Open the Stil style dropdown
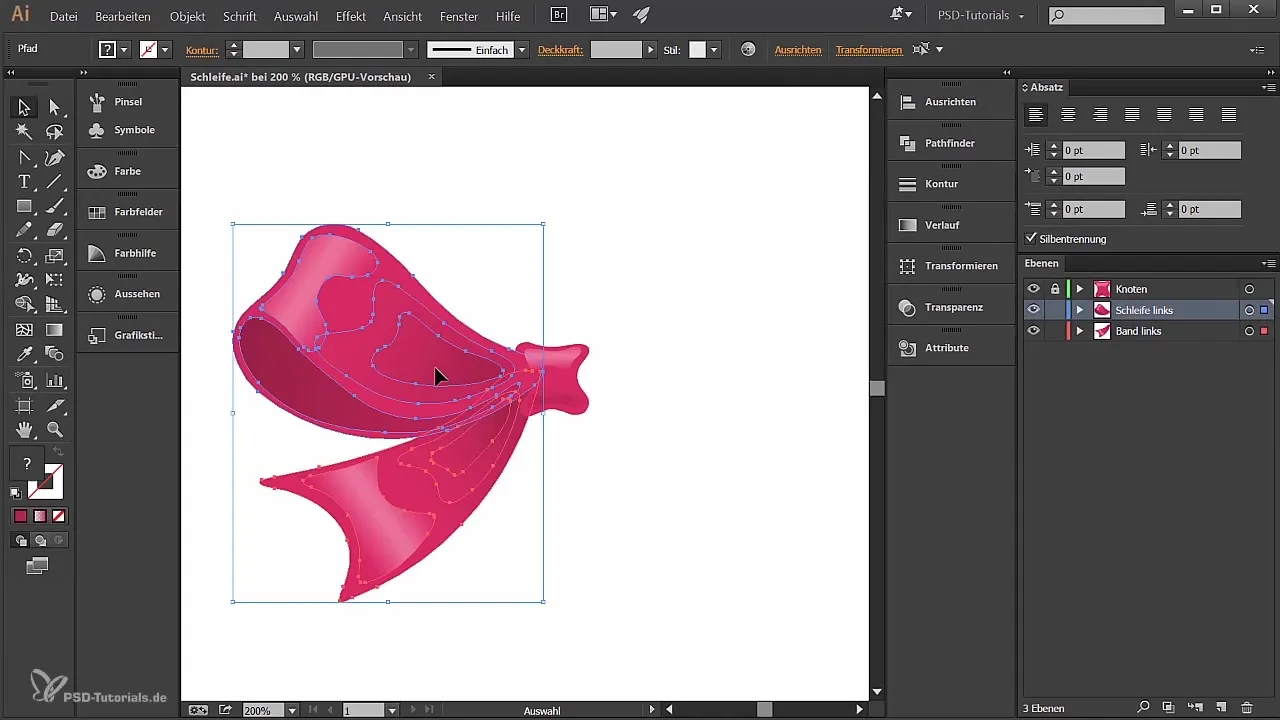This screenshot has height=720, width=1280. (x=714, y=49)
